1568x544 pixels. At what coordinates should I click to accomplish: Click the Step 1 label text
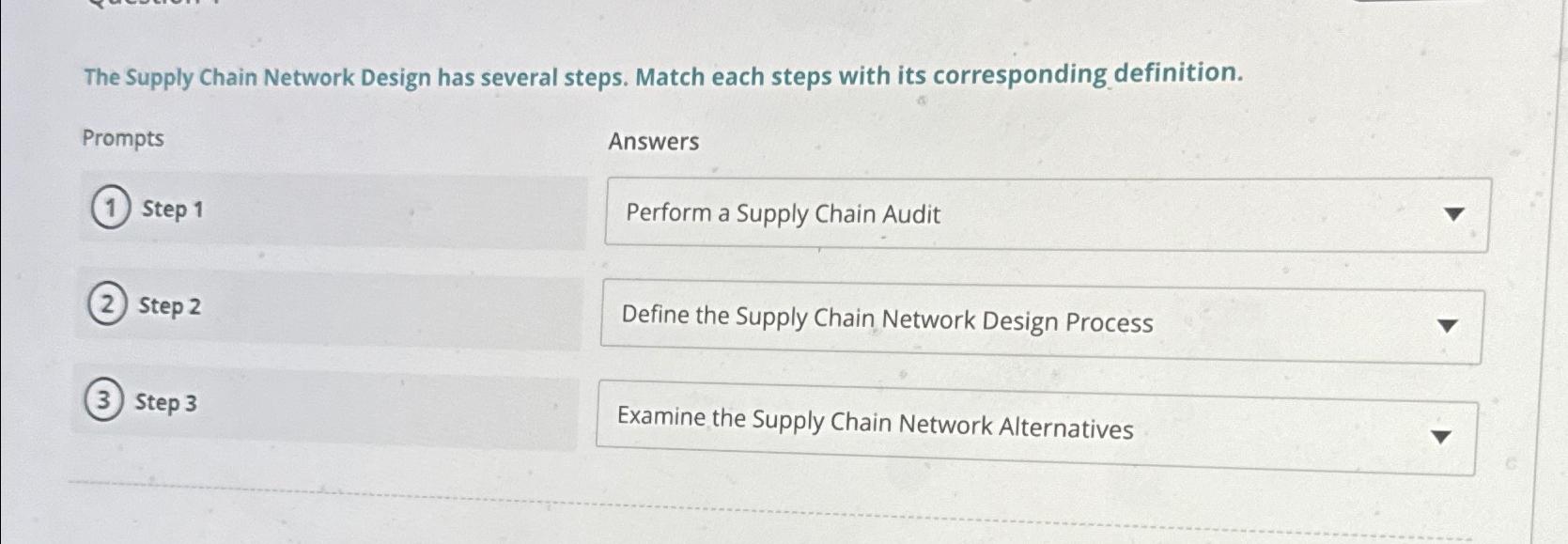click(x=169, y=210)
